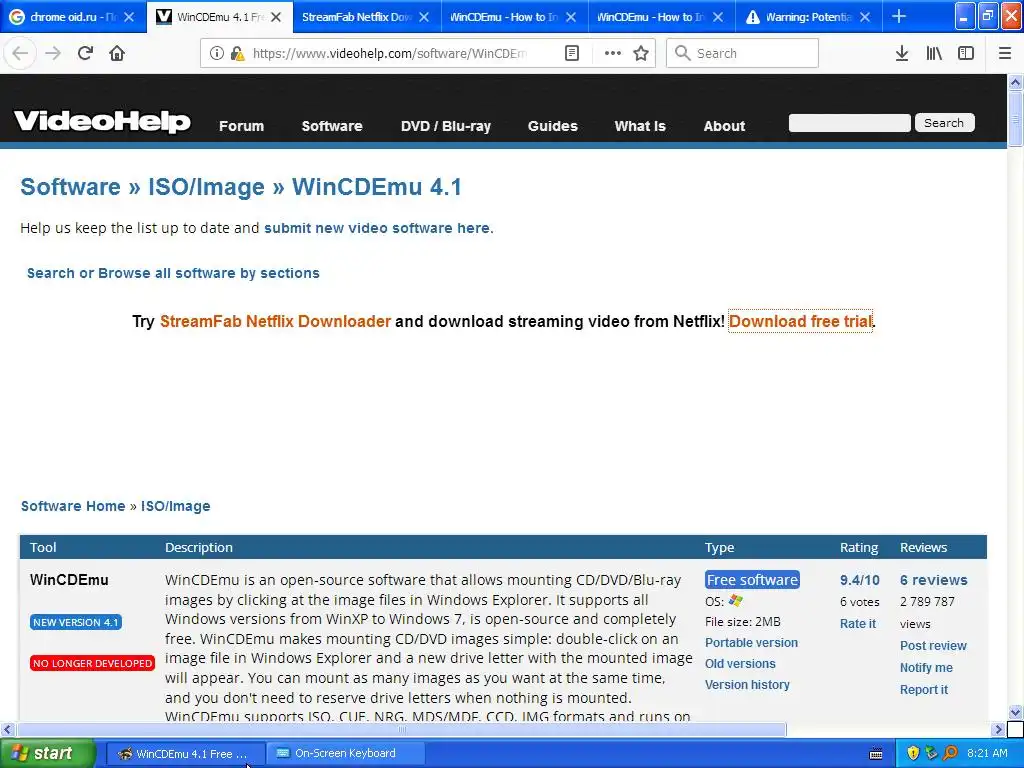The image size is (1024, 768).
Task: Focus the Firefox search box
Action: pyautogui.click(x=743, y=53)
